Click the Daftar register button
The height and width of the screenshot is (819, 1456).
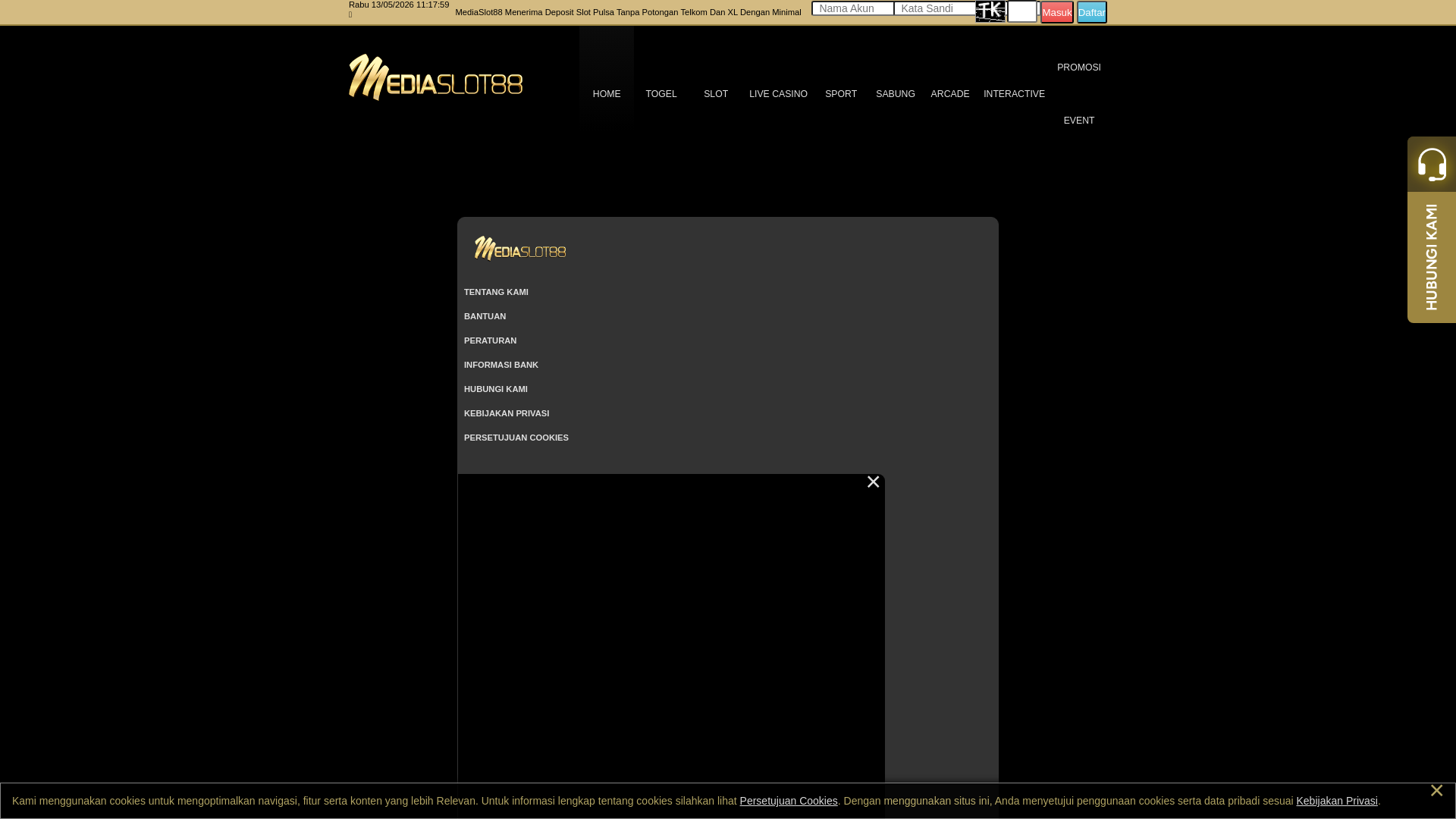point(1091,12)
